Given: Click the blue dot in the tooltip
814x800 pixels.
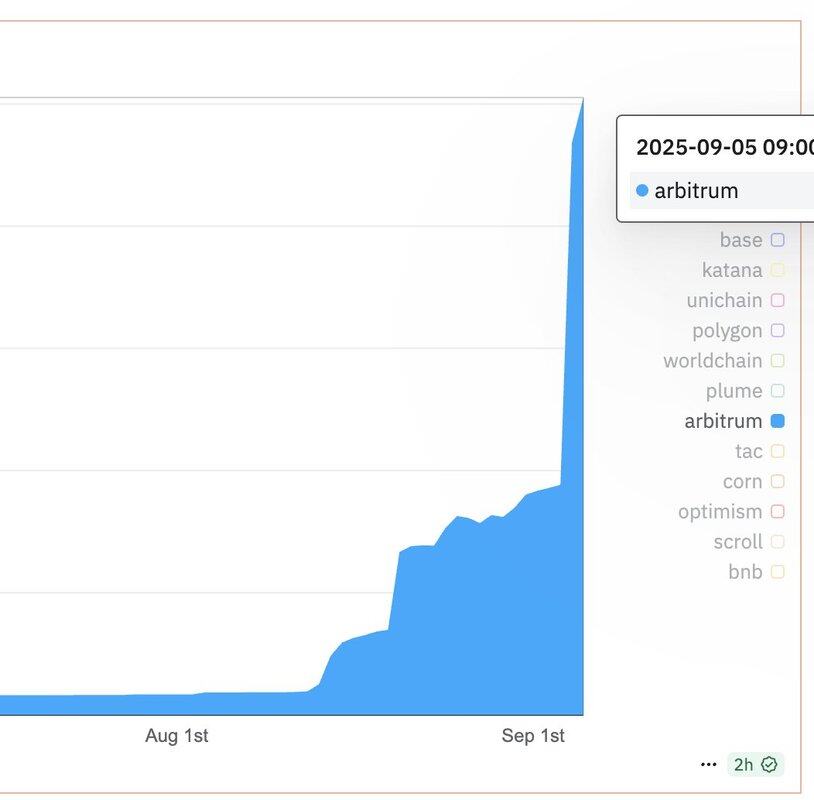Looking at the screenshot, I should 642,191.
